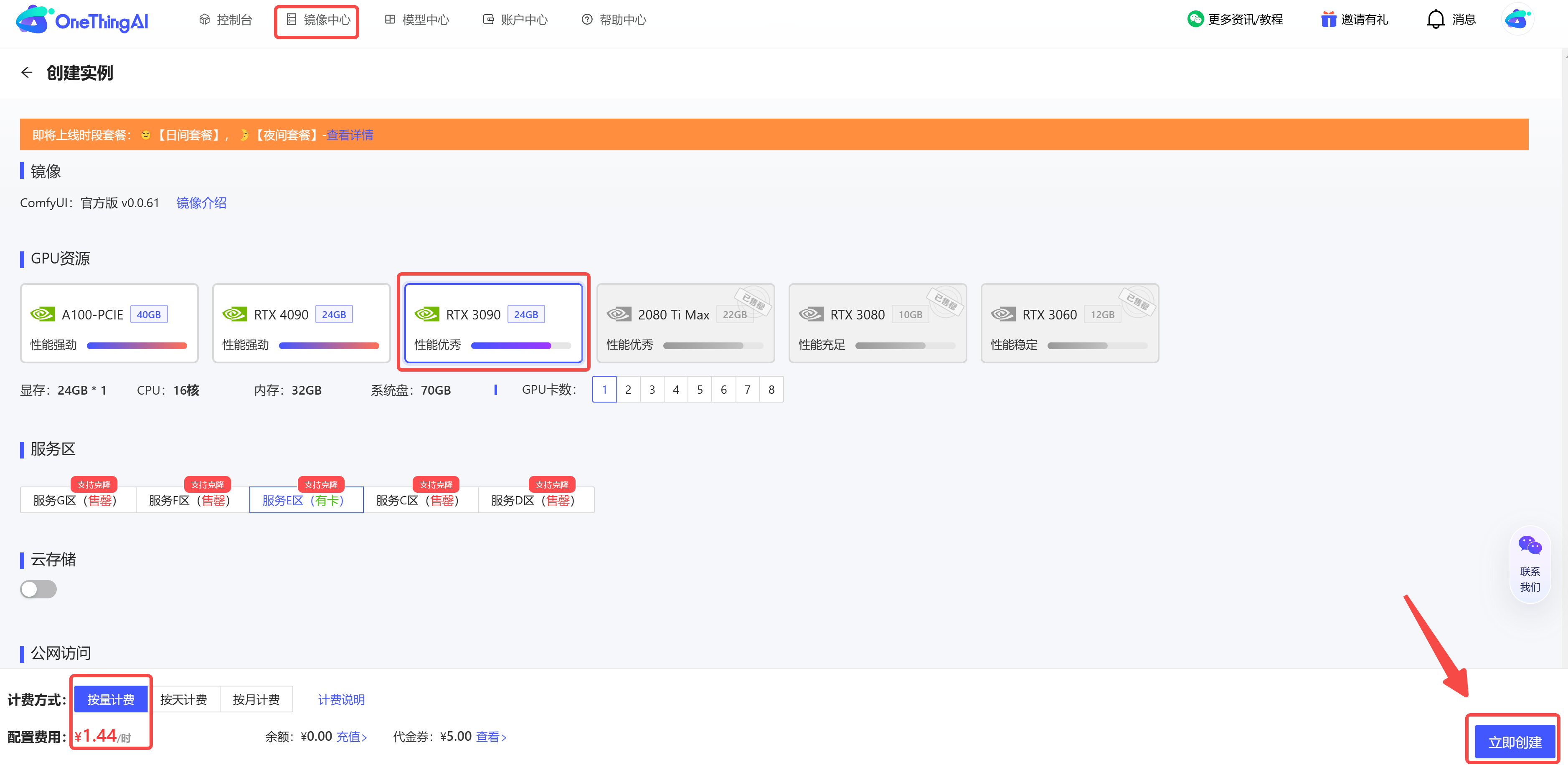
Task: Select the RTX 4090 GPU name
Action: click(x=281, y=314)
